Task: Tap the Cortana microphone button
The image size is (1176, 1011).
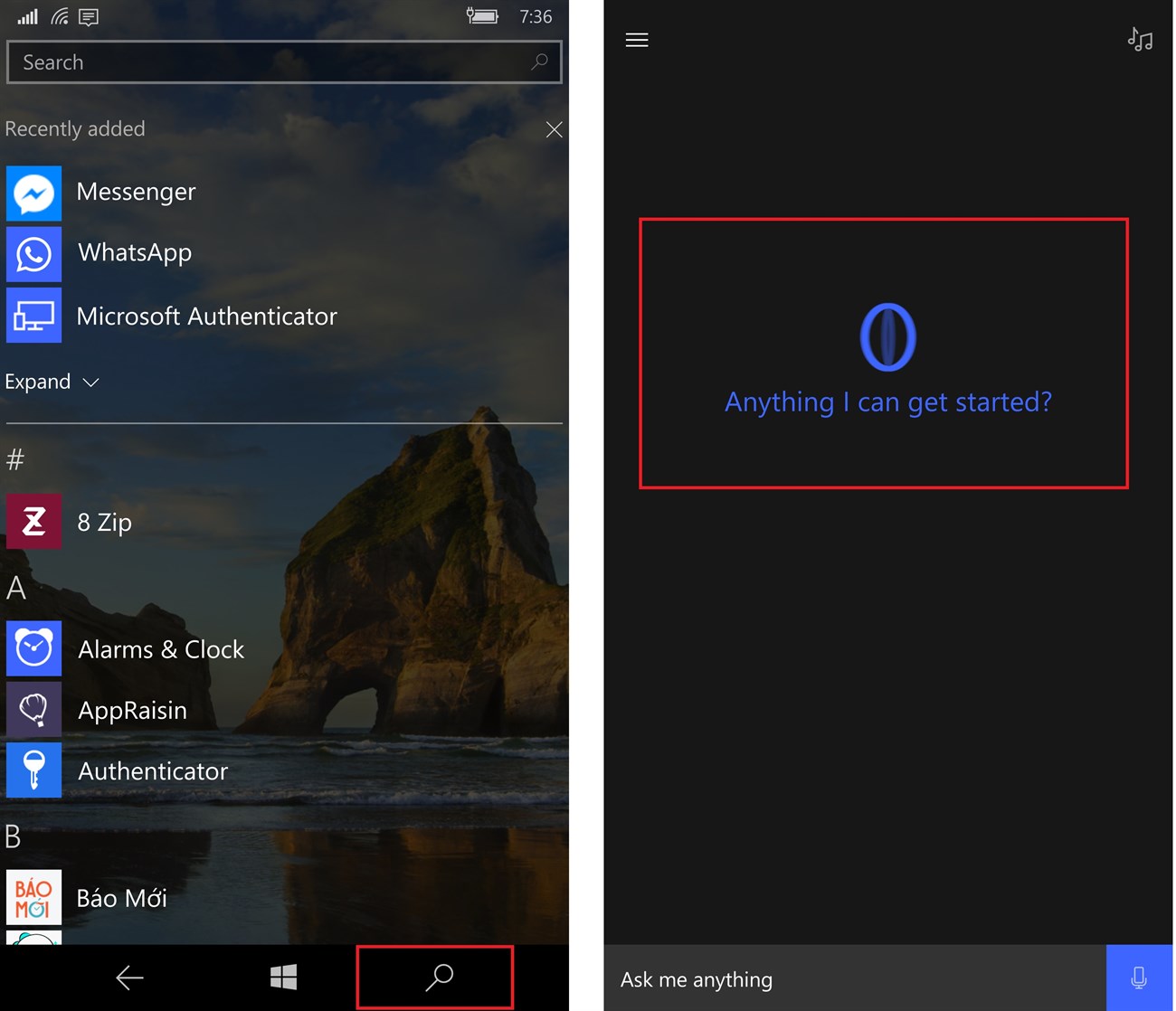Action: pos(1139,978)
